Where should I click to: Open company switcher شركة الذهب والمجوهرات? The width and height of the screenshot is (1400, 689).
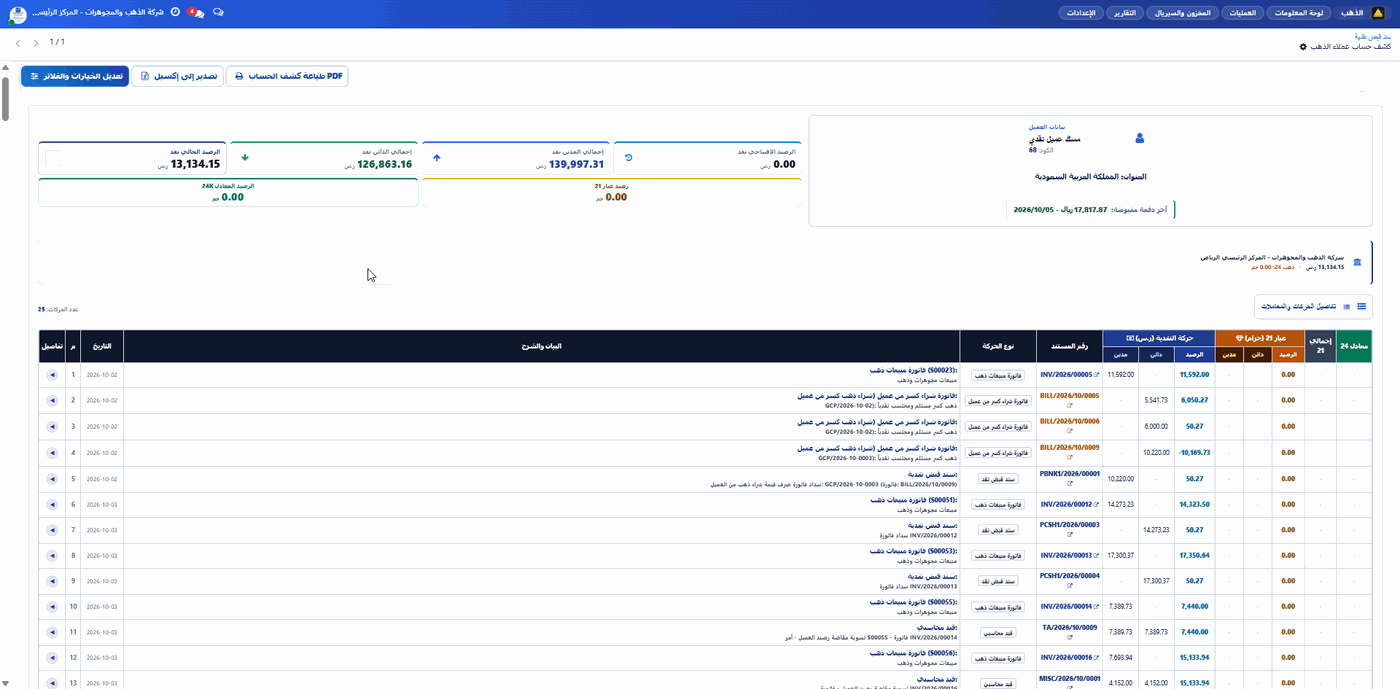tap(97, 12)
